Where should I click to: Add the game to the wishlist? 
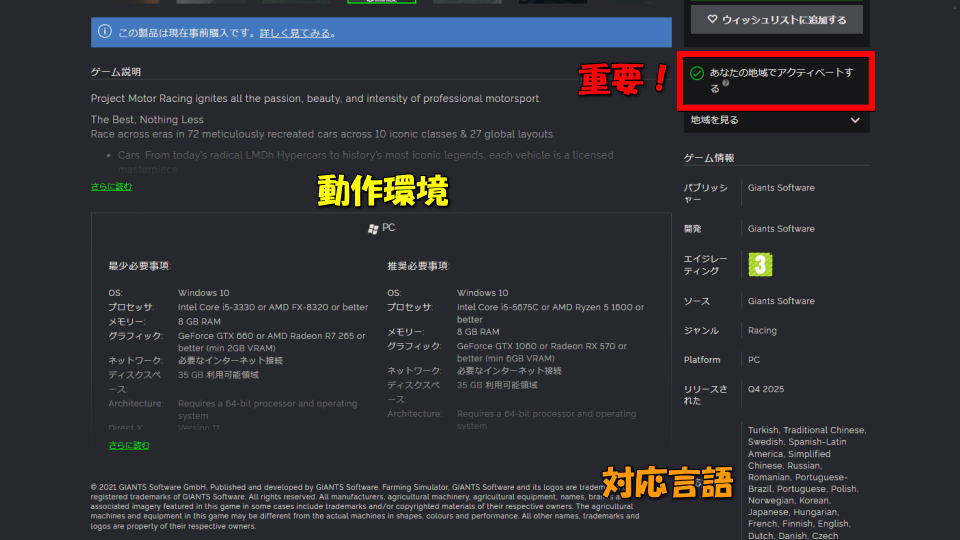coord(776,20)
